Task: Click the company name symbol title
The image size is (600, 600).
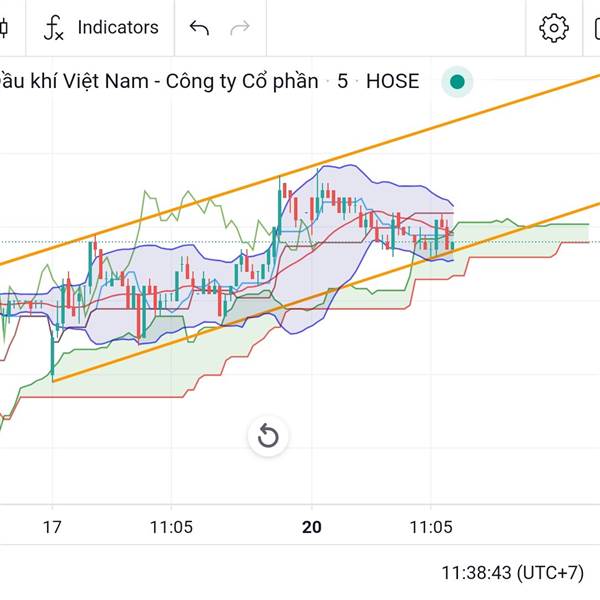Action: pyautogui.click(x=159, y=82)
